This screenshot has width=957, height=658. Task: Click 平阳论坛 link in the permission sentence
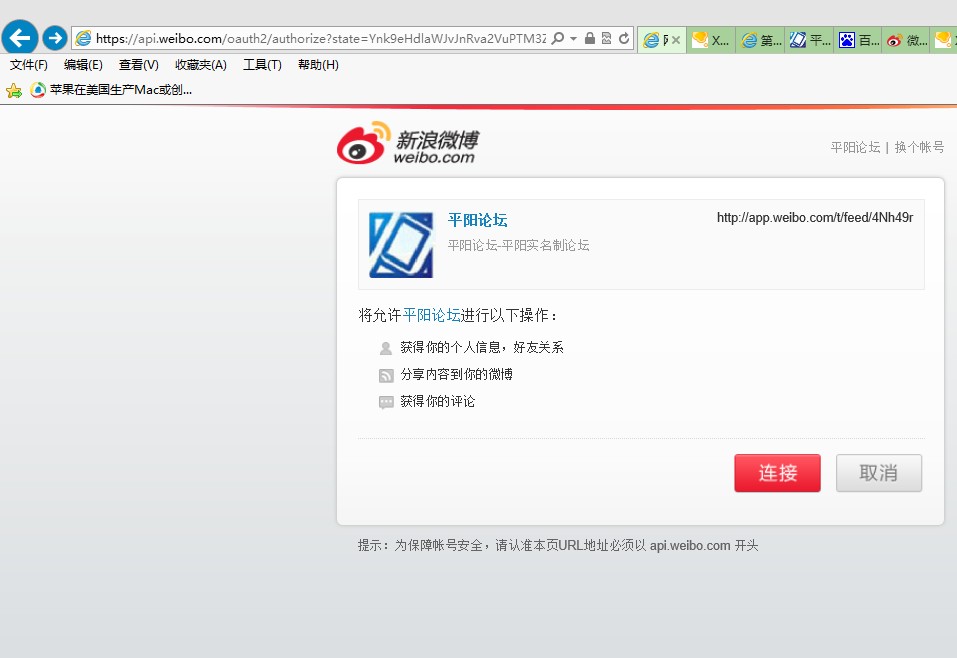point(432,315)
